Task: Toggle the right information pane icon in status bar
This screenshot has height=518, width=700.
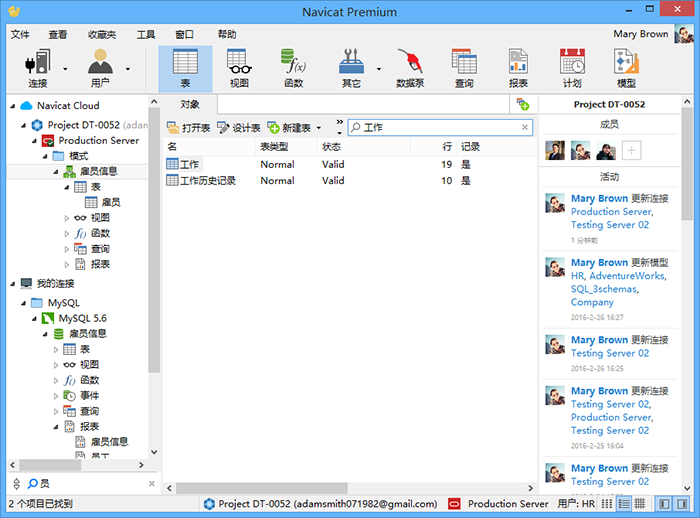Action: point(682,504)
